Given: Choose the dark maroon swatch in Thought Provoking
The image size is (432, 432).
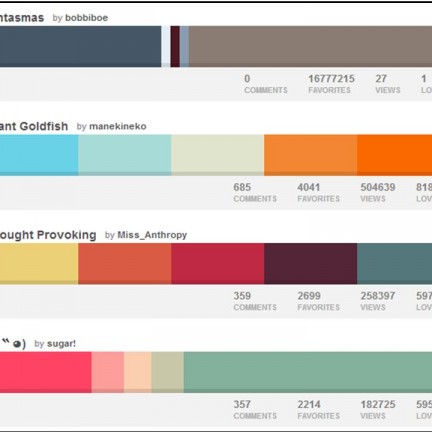Looking at the screenshot, I should click(x=310, y=264).
